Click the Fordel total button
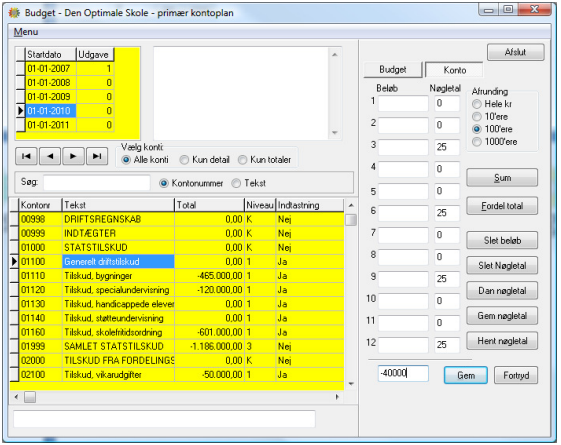Viewport: 561px width, 445px height. (502, 206)
